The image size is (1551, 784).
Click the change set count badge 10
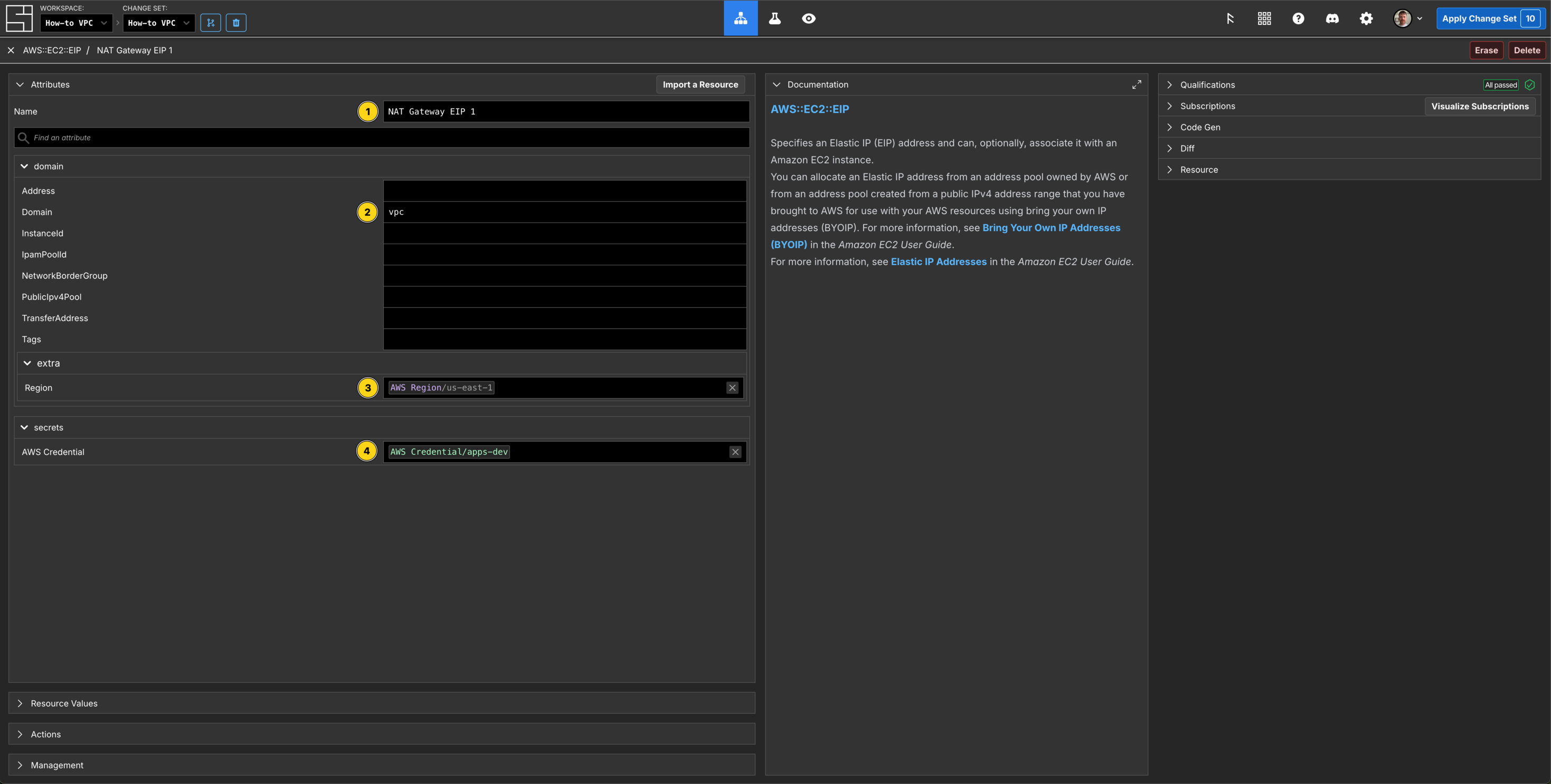coord(1530,18)
